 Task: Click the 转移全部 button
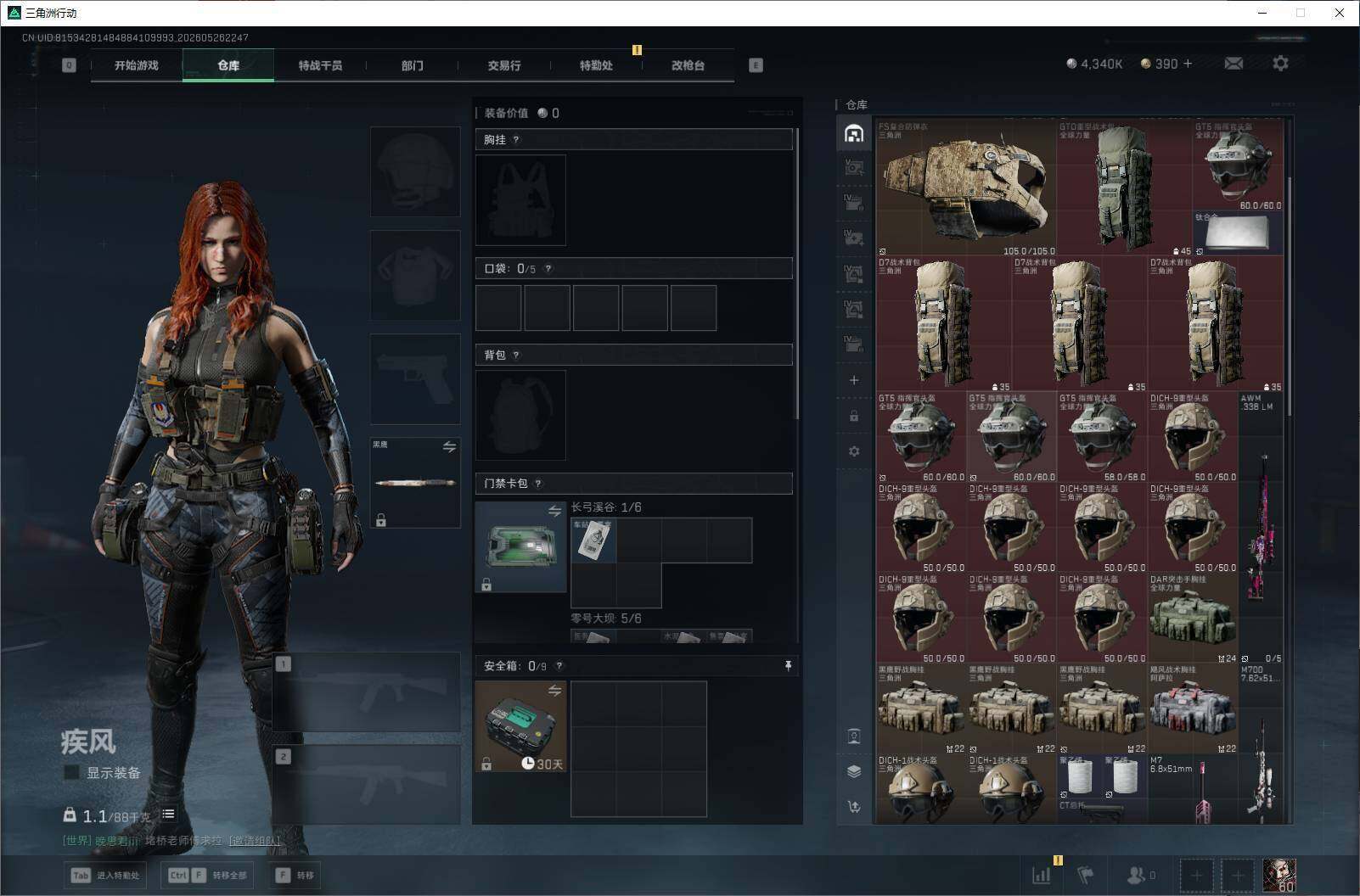tap(207, 875)
